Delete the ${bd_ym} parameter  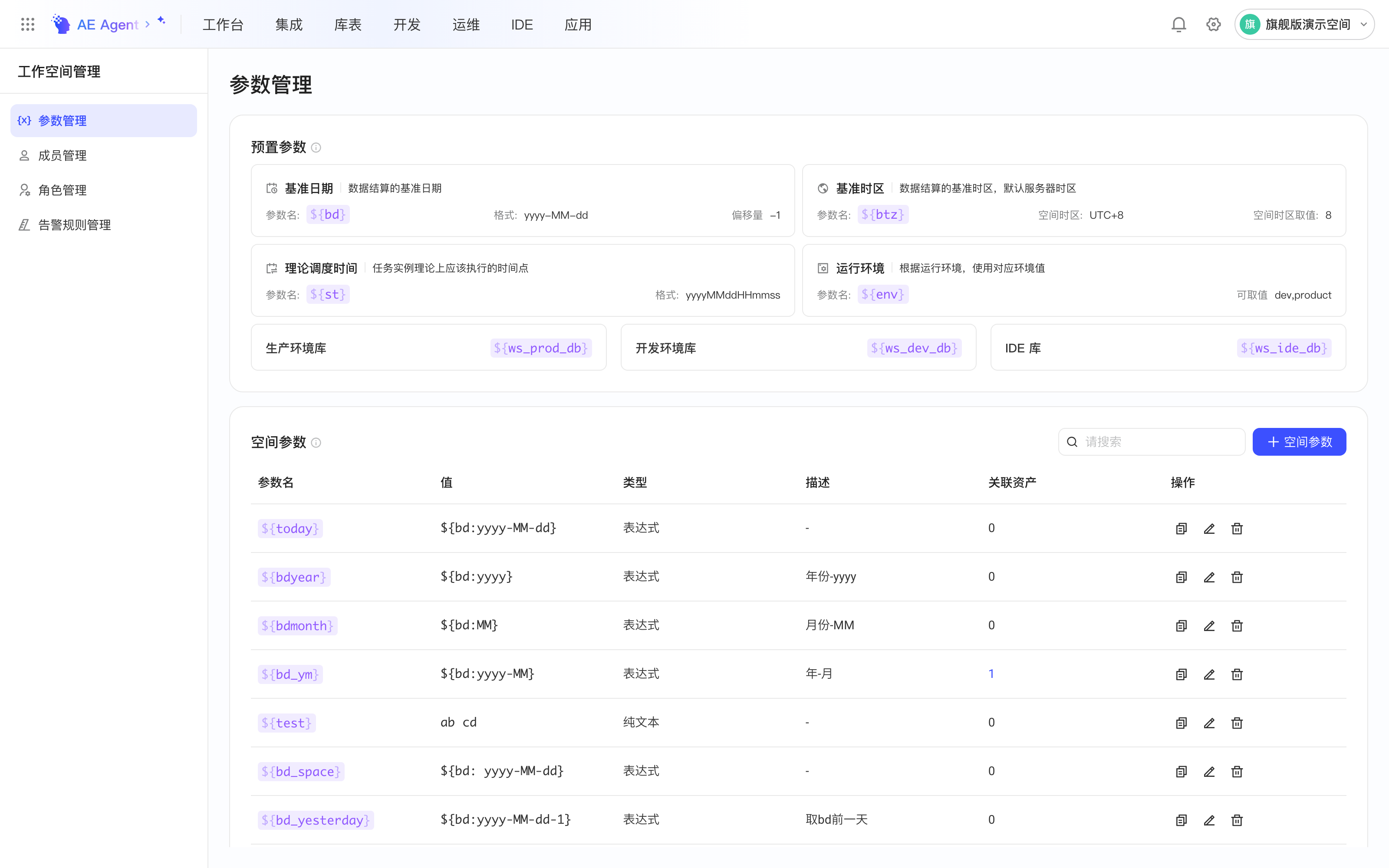pyautogui.click(x=1237, y=674)
